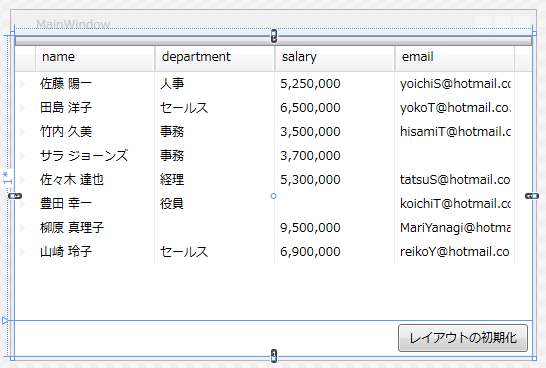Expand the row for 田島 洋子
546x368 pixels.
point(22,108)
